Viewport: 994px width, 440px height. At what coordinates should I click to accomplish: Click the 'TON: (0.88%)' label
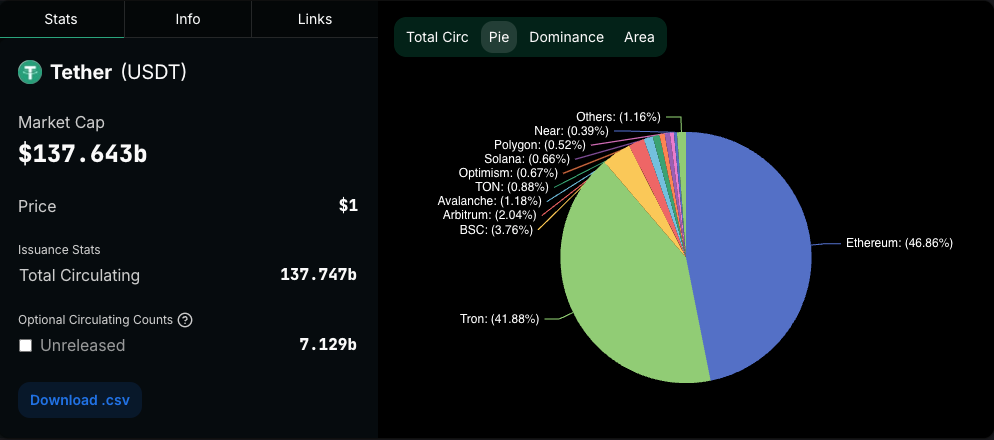coord(511,186)
